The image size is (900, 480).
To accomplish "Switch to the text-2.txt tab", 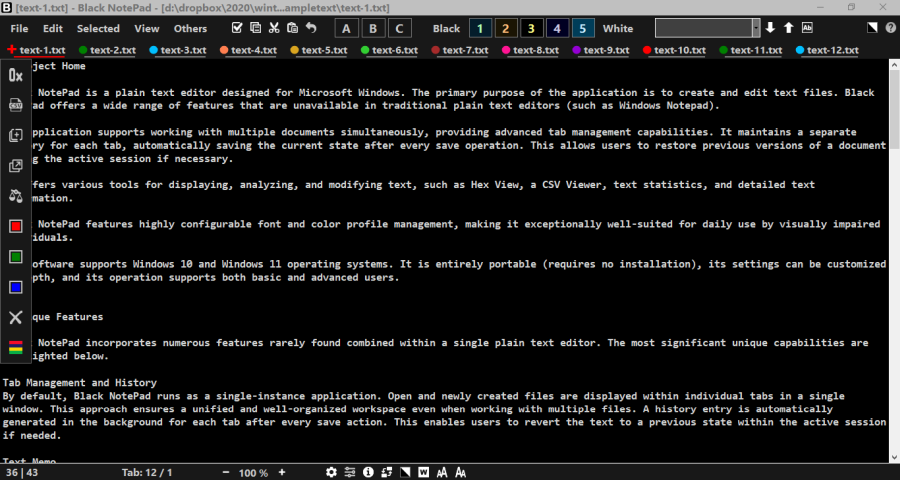I will pos(107,50).
